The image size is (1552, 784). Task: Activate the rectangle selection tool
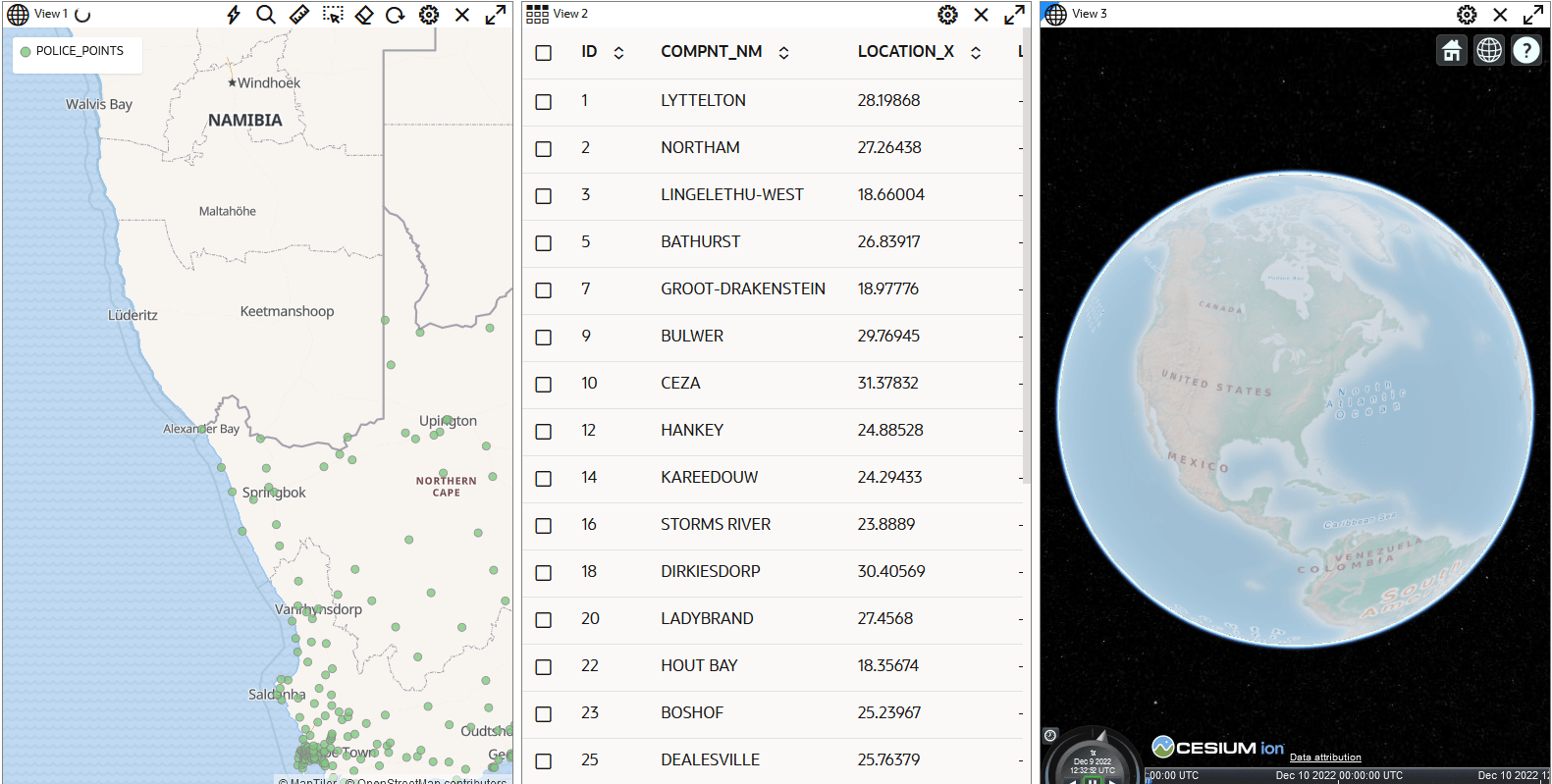pos(333,15)
